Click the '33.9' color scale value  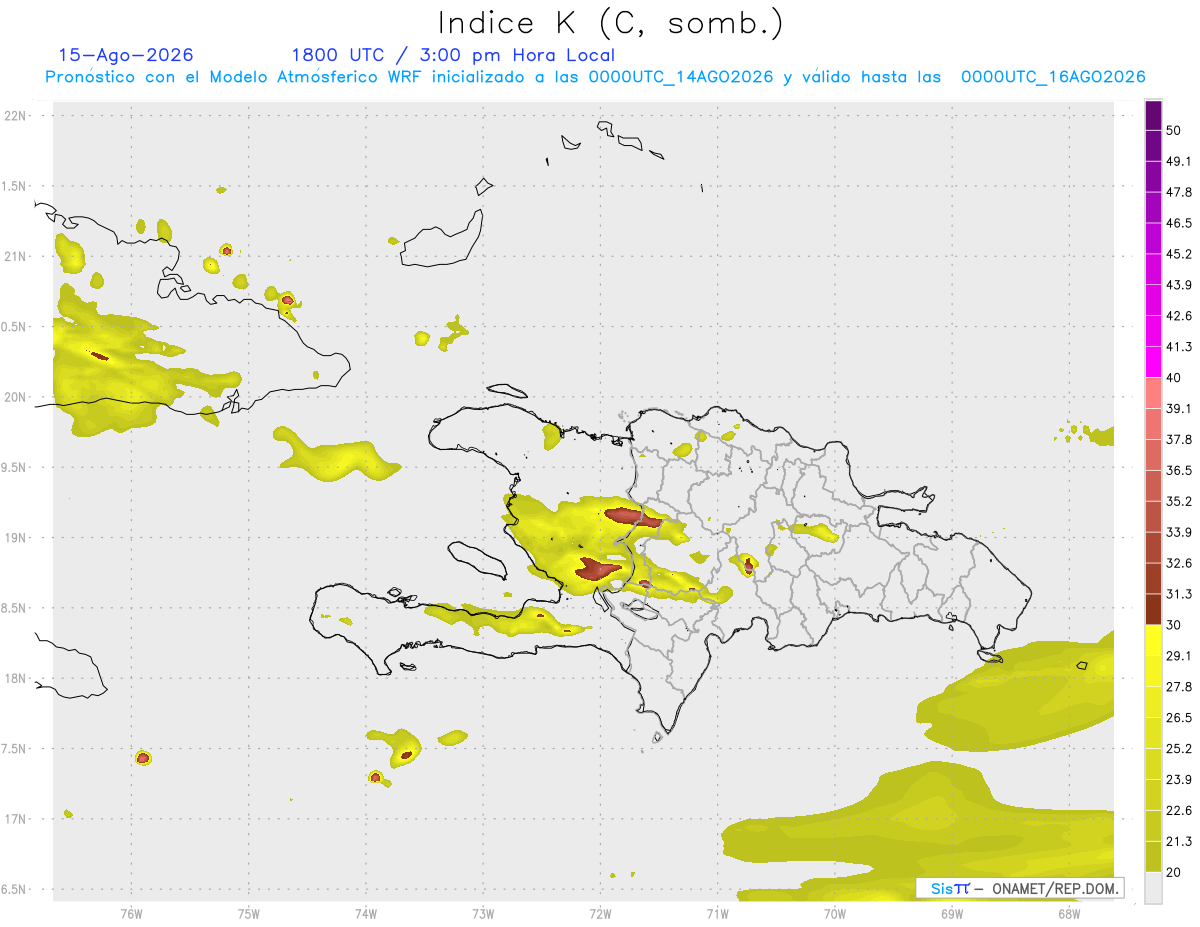[1178, 532]
